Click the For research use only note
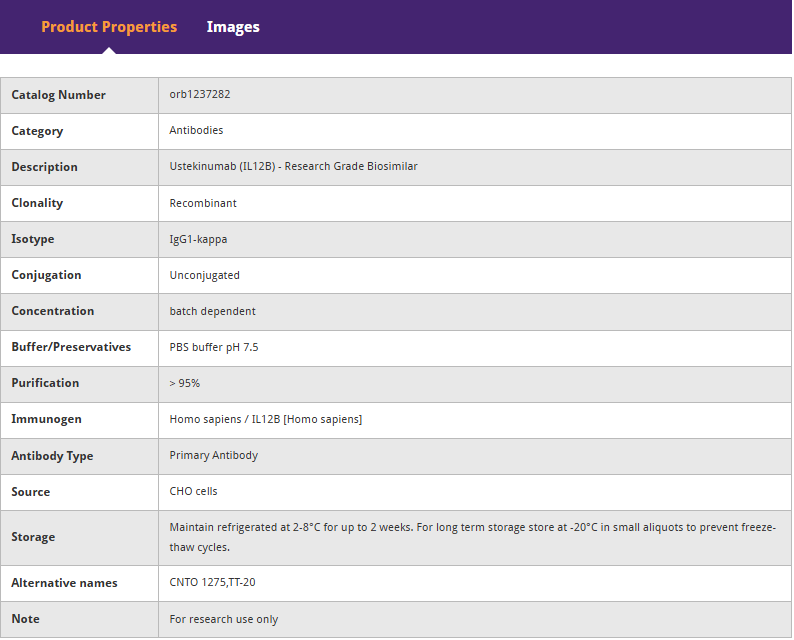The width and height of the screenshot is (794, 640). (x=224, y=619)
